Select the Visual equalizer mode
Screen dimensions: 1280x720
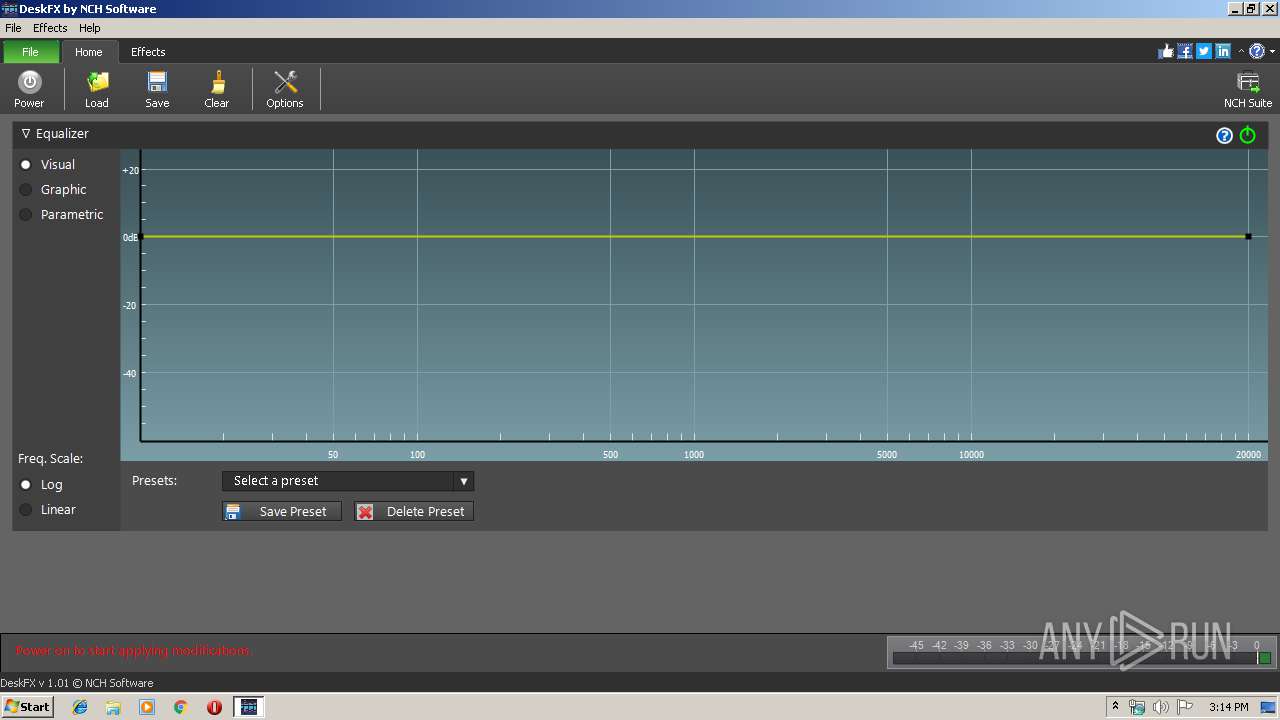pyautogui.click(x=48, y=164)
